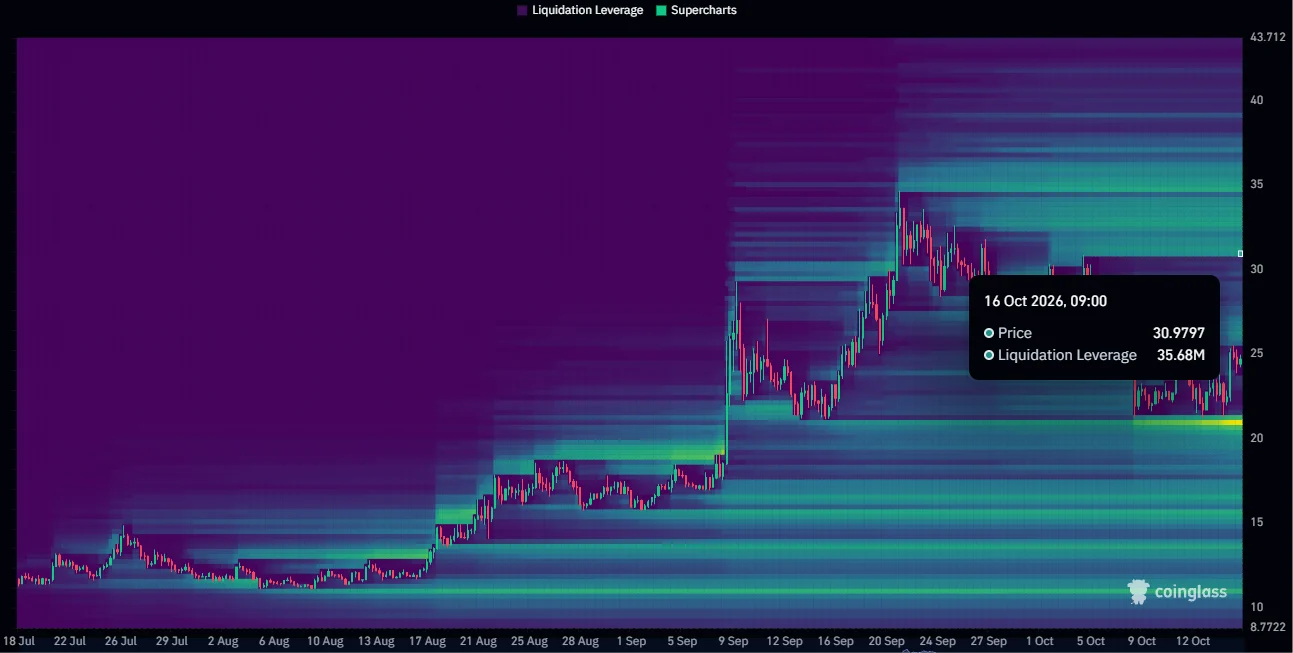This screenshot has height=653, width=1293.
Task: Click the Price marker dot in tooltip
Action: [x=989, y=333]
